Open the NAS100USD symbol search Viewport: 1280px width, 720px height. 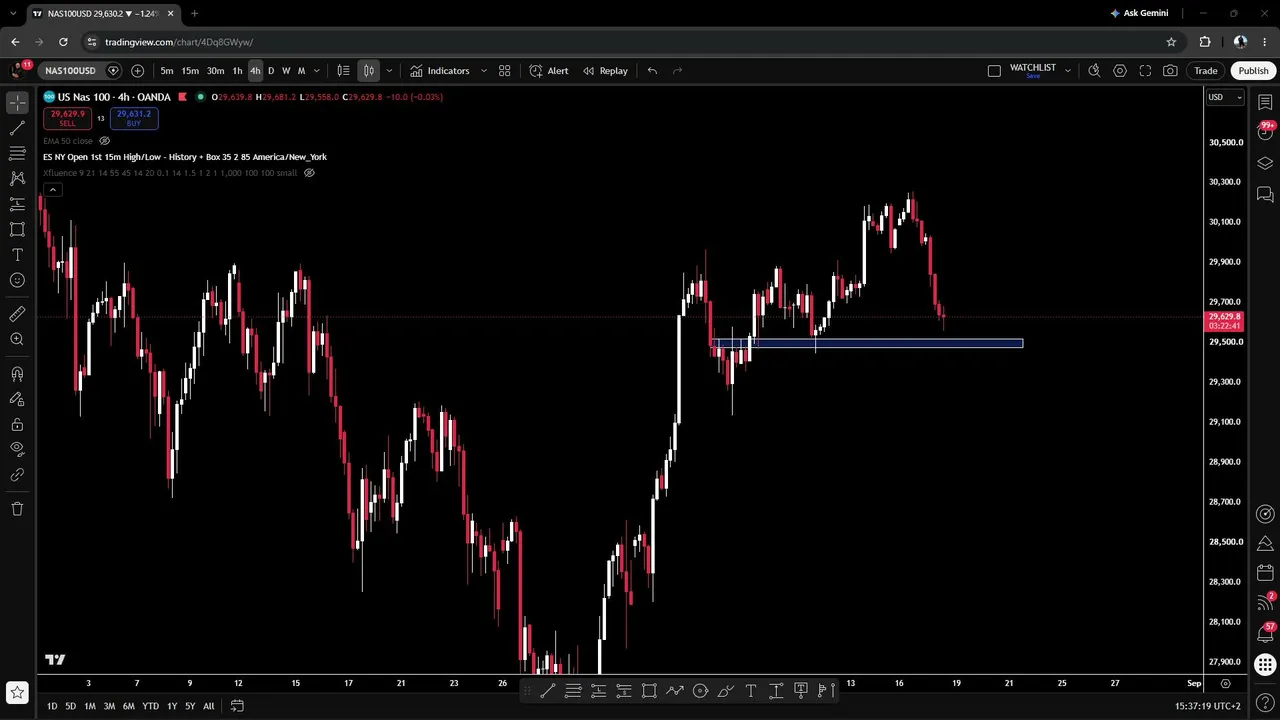point(70,71)
